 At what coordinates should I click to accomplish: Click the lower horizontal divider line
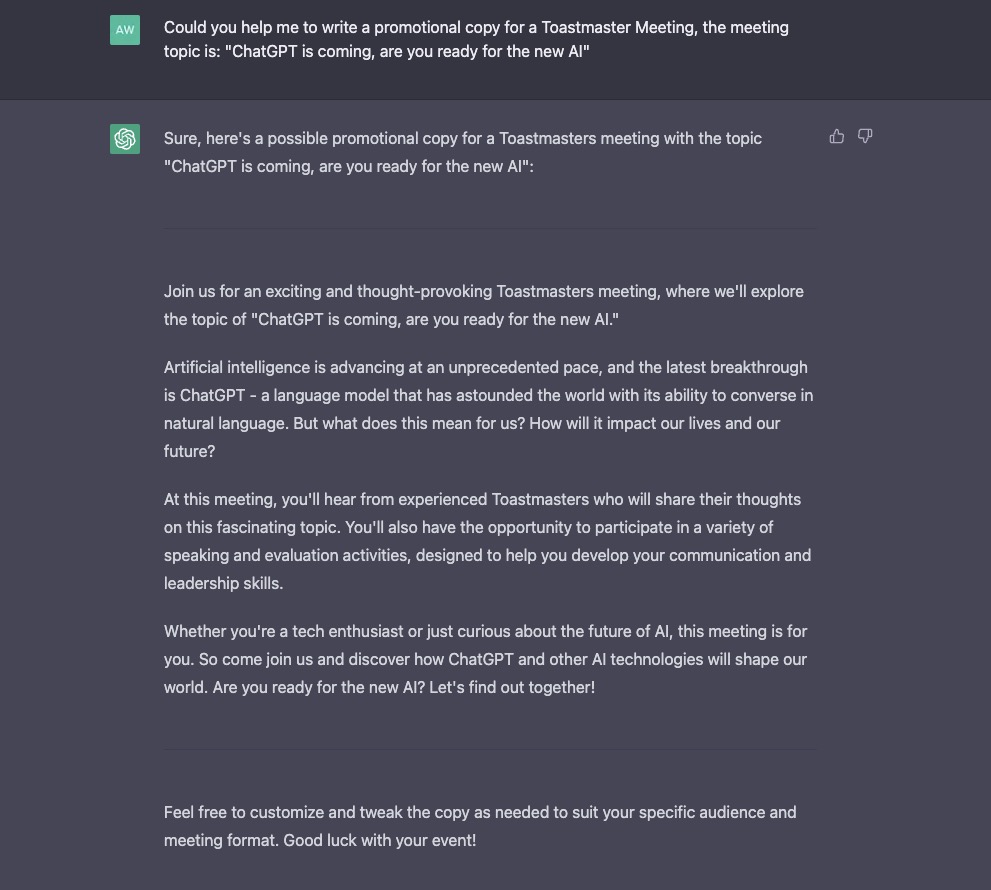tap(489, 750)
